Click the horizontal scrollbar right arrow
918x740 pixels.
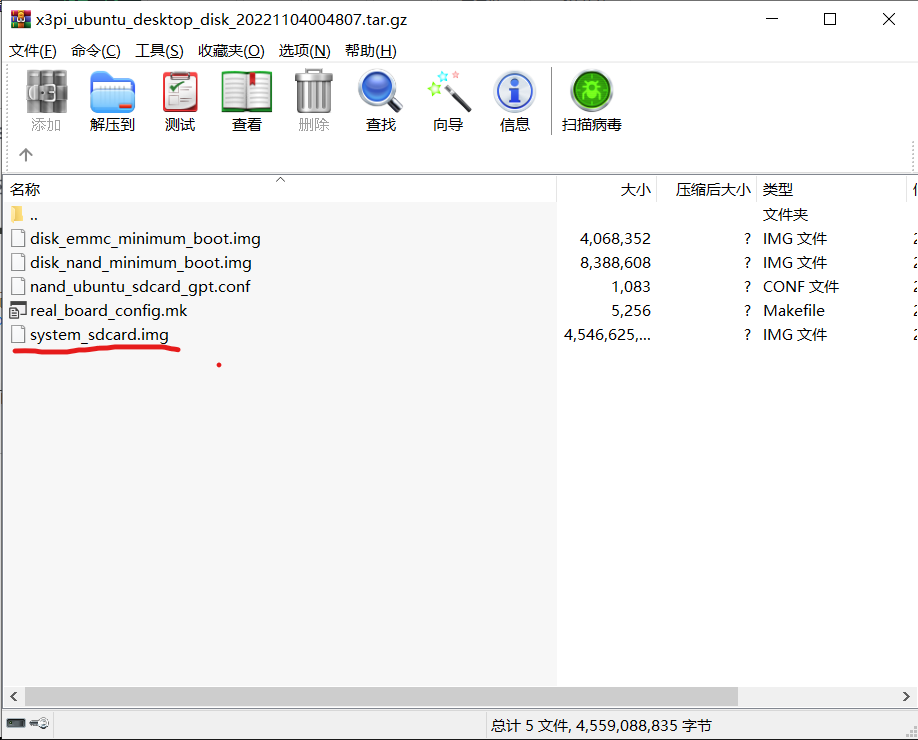coord(906,696)
